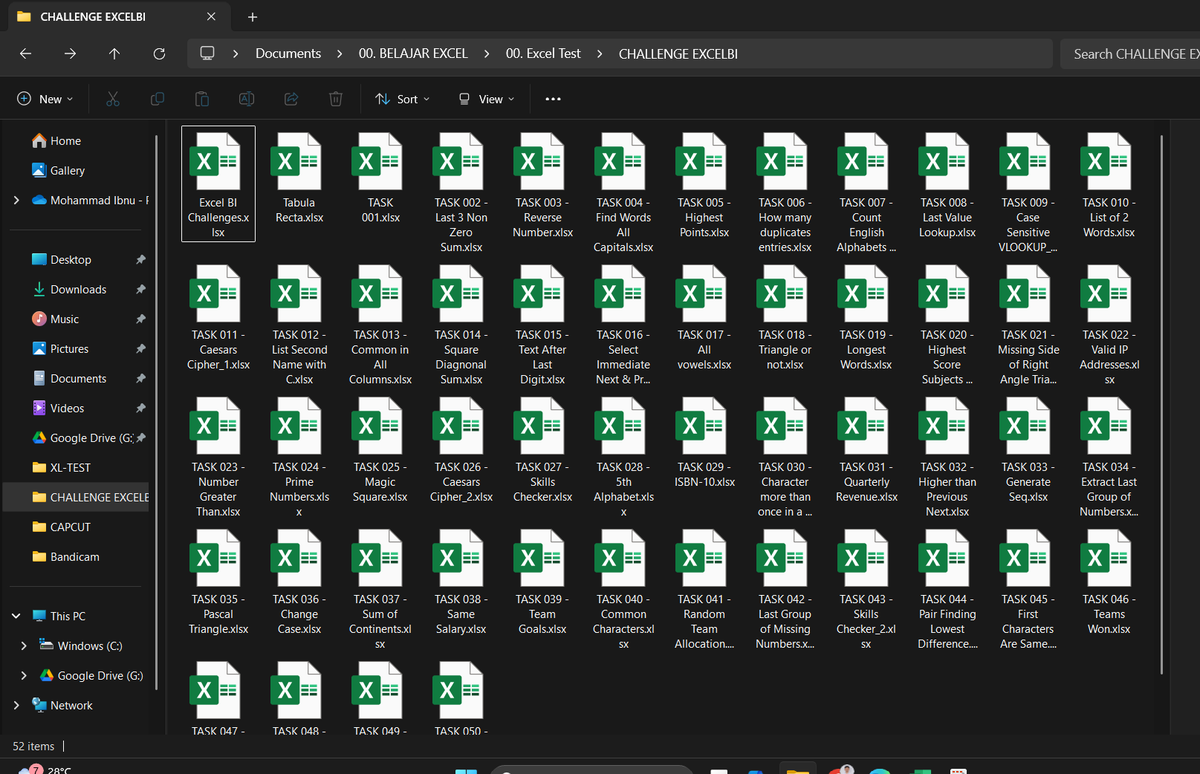Image resolution: width=1200 pixels, height=774 pixels.
Task: Click the Share toolbar icon
Action: tap(291, 99)
